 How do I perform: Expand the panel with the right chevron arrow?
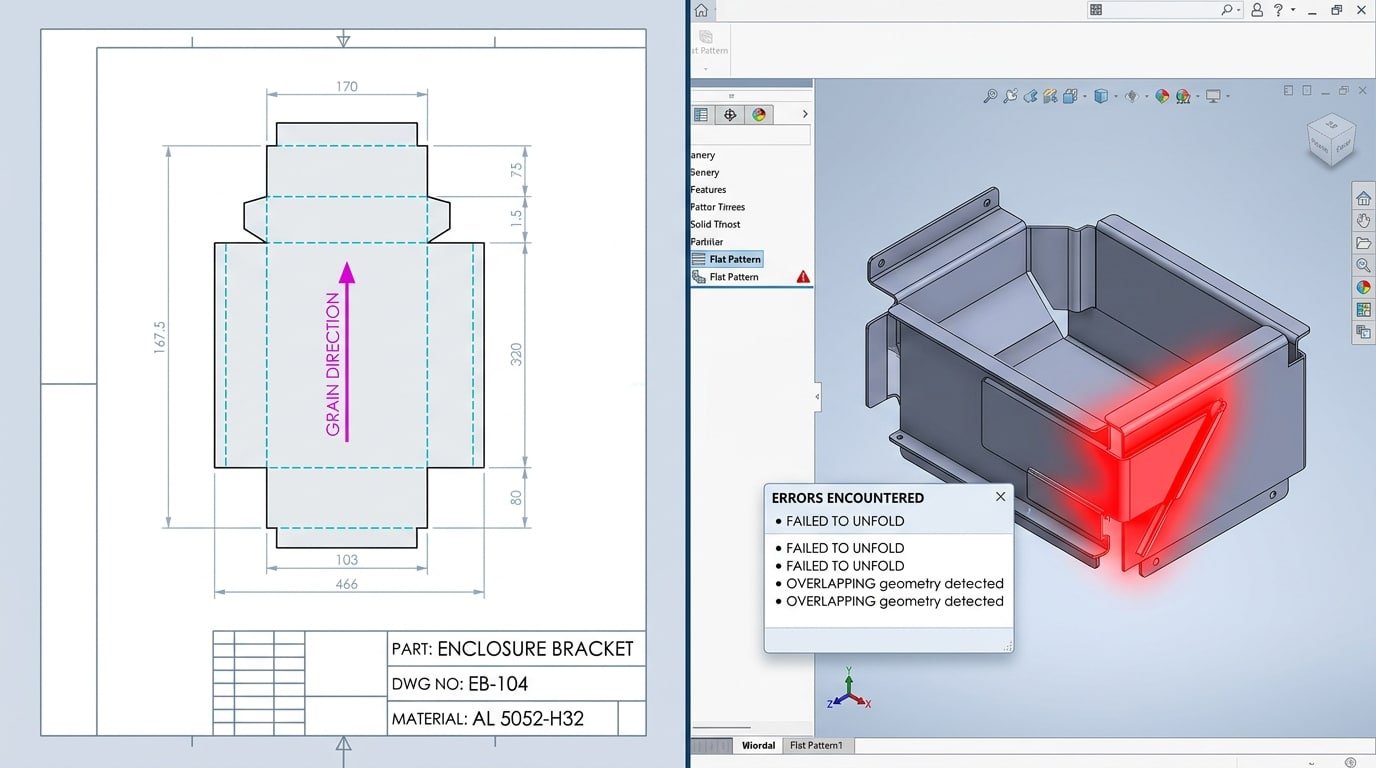click(805, 114)
